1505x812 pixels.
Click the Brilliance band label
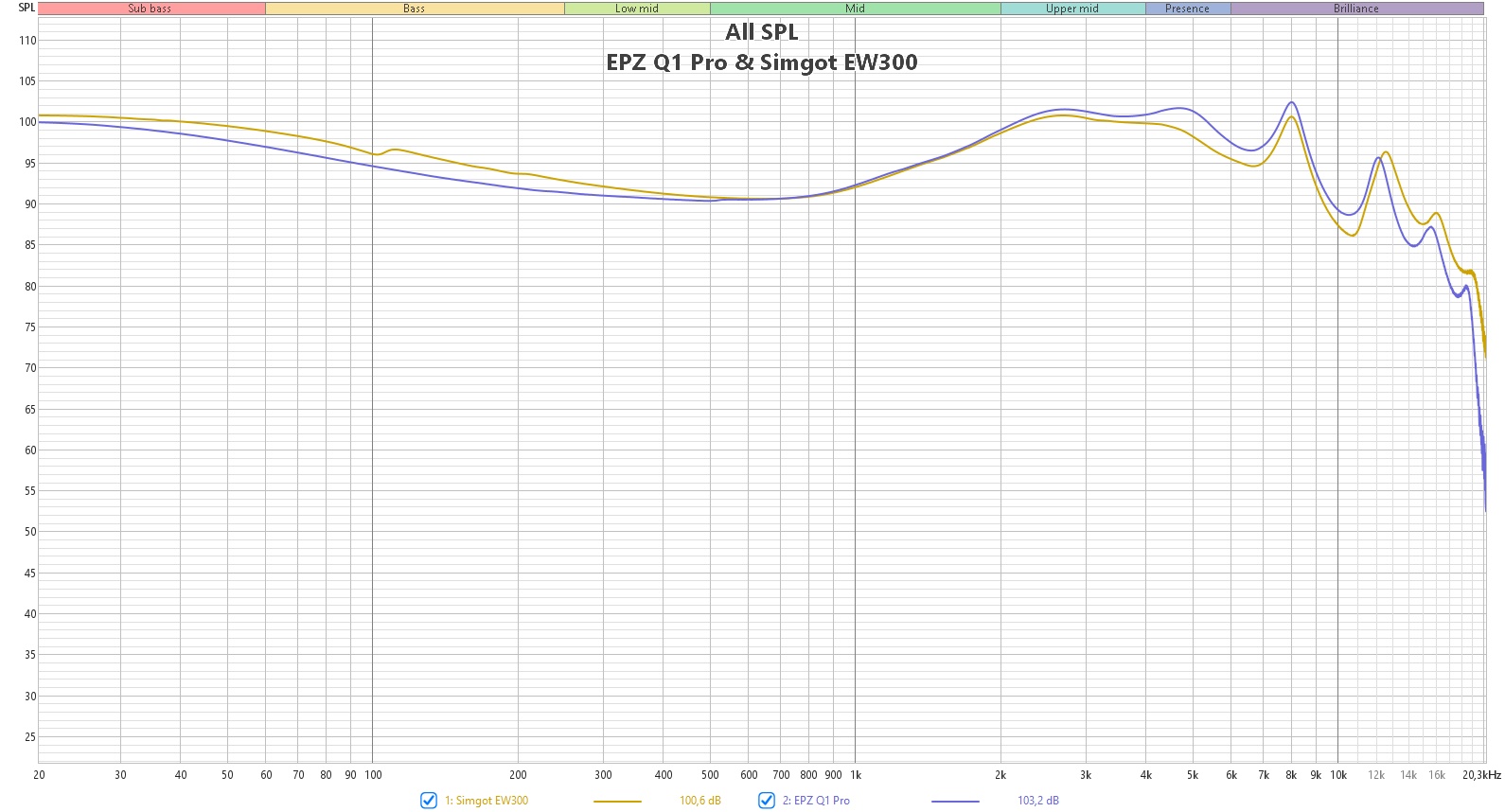click(1356, 9)
